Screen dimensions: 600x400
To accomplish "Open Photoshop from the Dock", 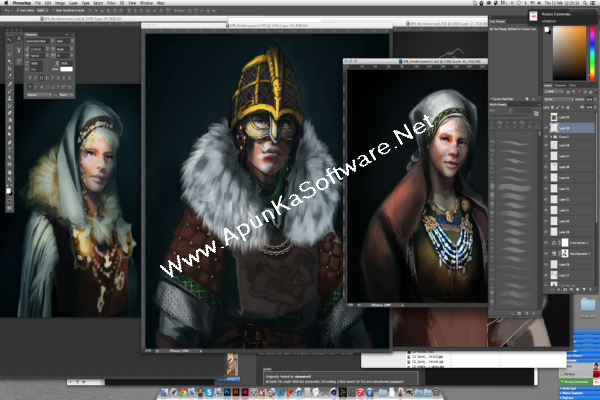I will point(227,392).
